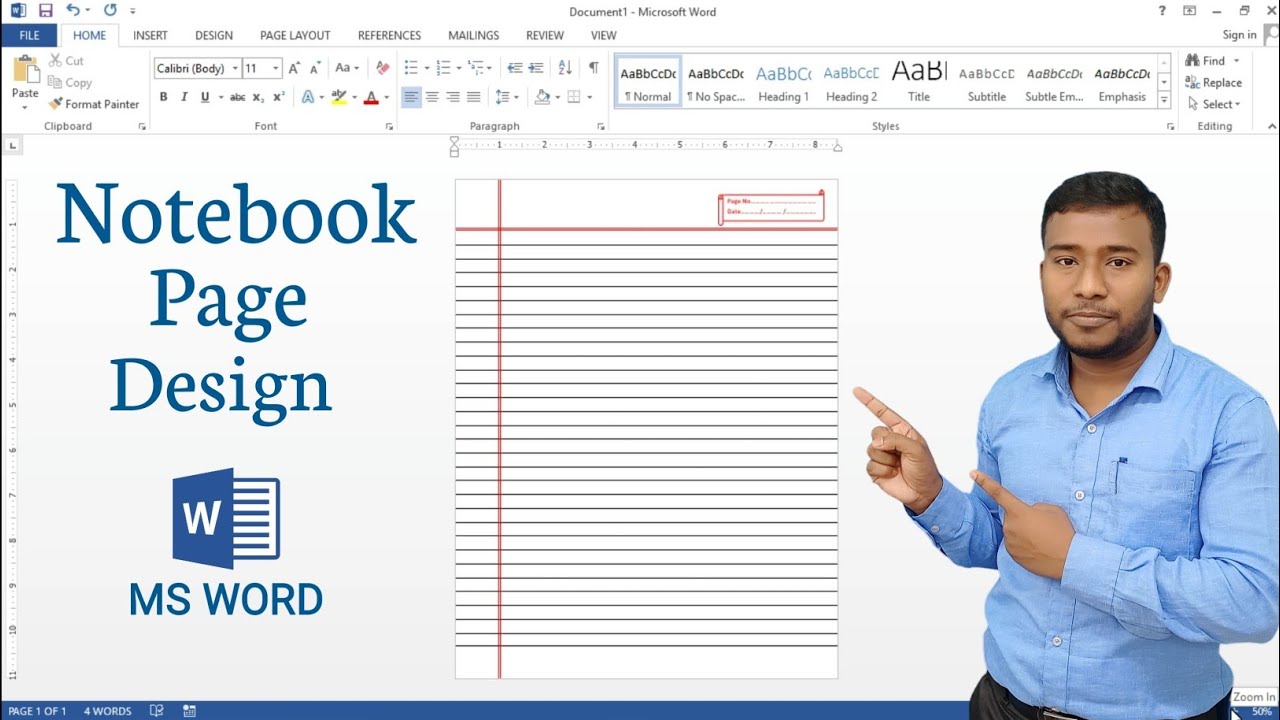Toggle underline formatting

tap(205, 97)
